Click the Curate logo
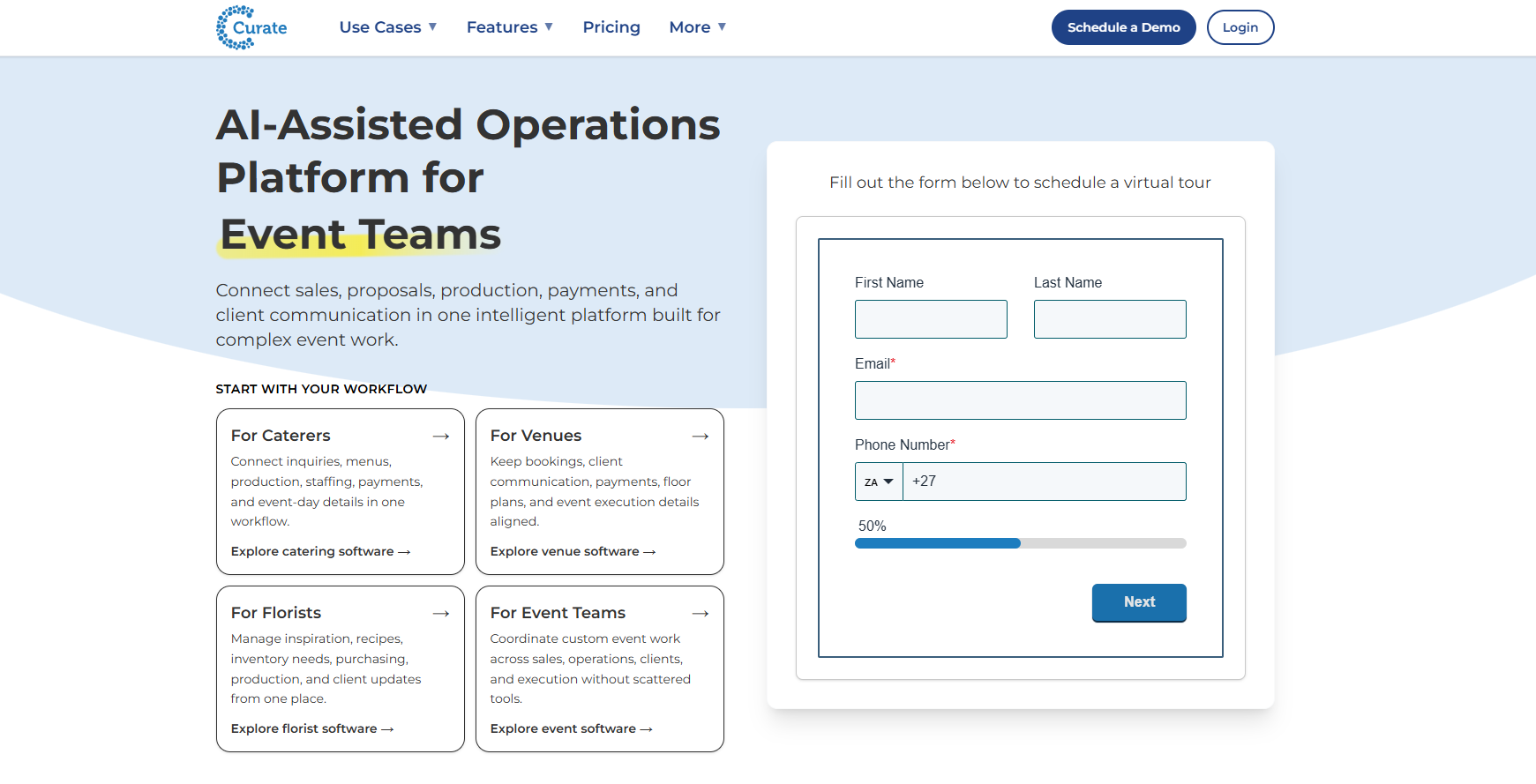The width and height of the screenshot is (1536, 784). 251,27
